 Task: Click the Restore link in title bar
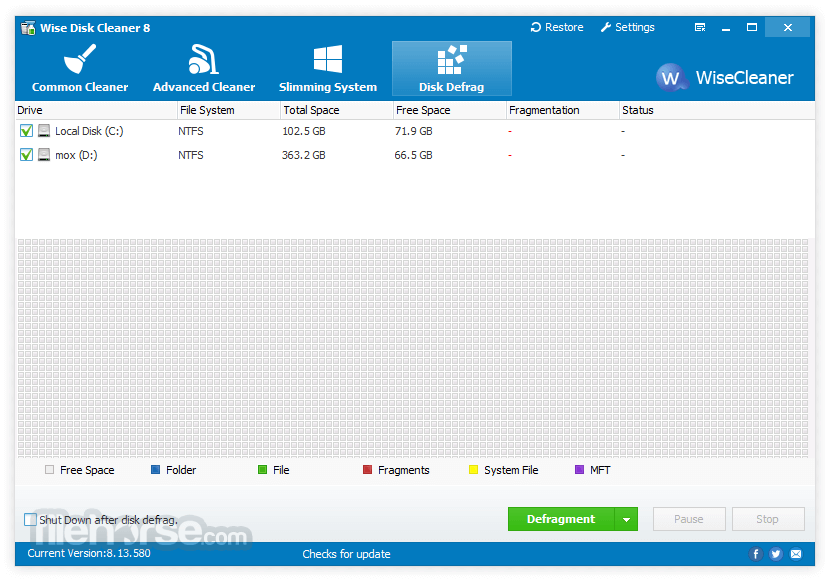[x=557, y=27]
